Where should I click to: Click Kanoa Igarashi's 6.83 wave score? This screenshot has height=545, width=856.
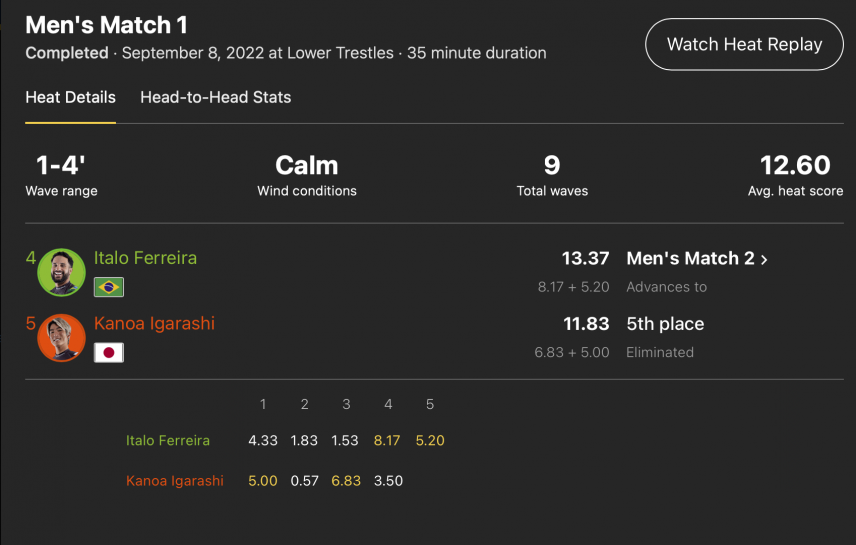[346, 481]
